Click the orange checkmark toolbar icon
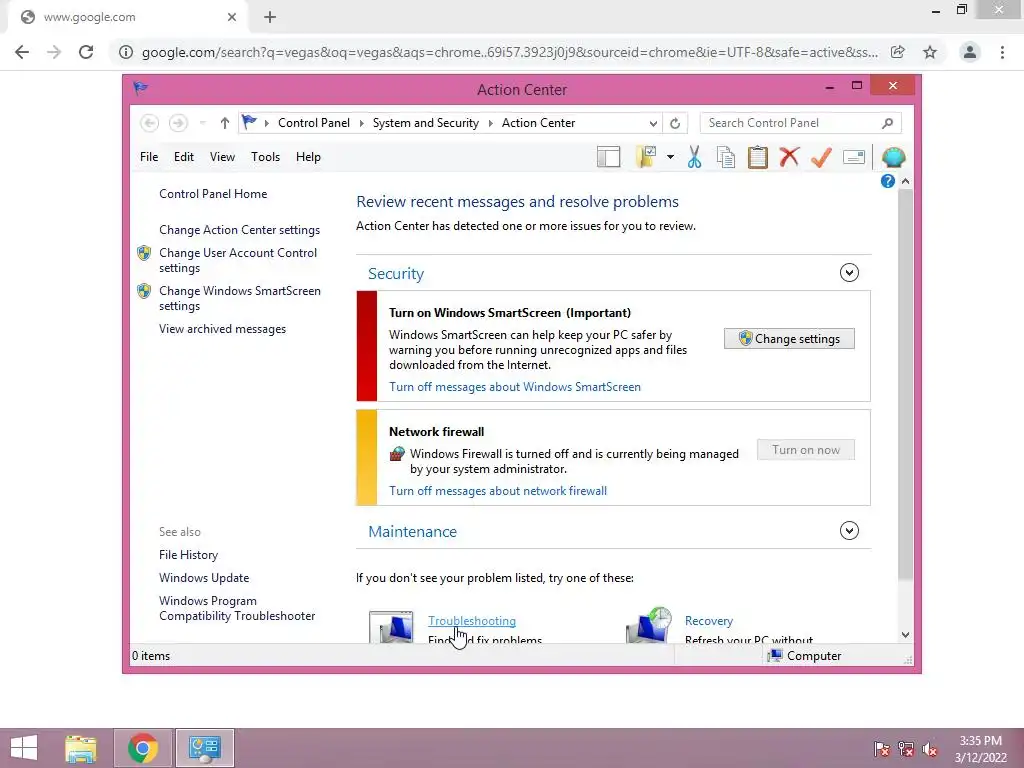The width and height of the screenshot is (1024, 768). pyautogui.click(x=821, y=157)
